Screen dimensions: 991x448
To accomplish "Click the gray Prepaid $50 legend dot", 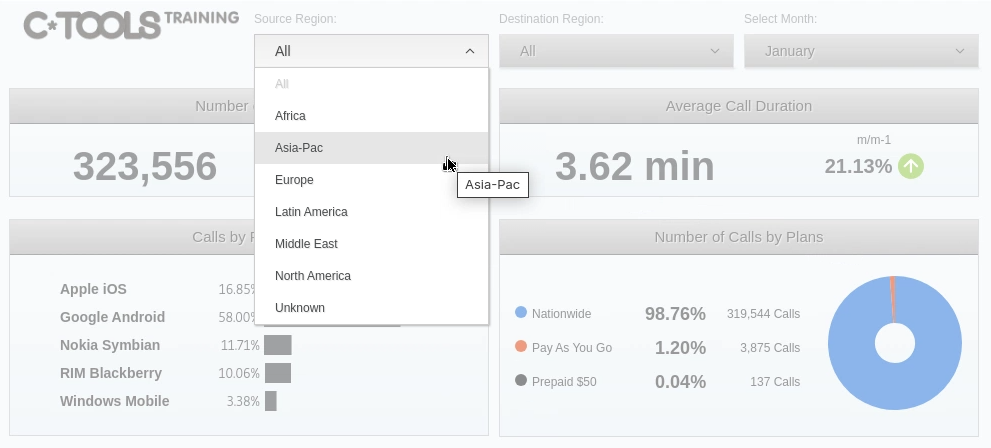I will pyautogui.click(x=520, y=381).
